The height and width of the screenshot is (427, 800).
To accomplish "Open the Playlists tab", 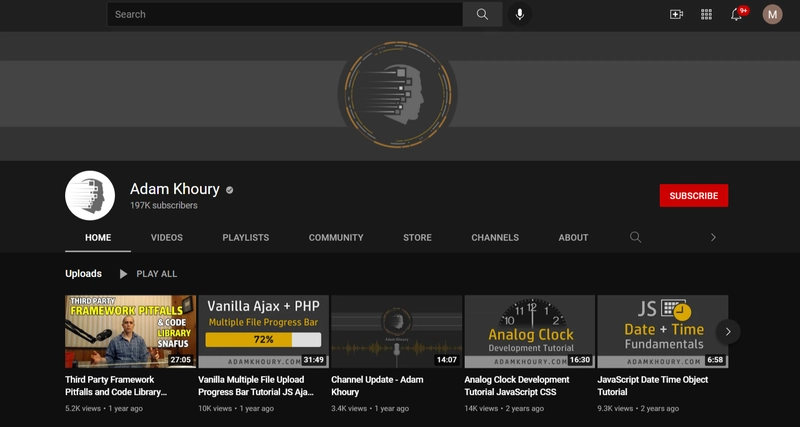I will (x=245, y=238).
